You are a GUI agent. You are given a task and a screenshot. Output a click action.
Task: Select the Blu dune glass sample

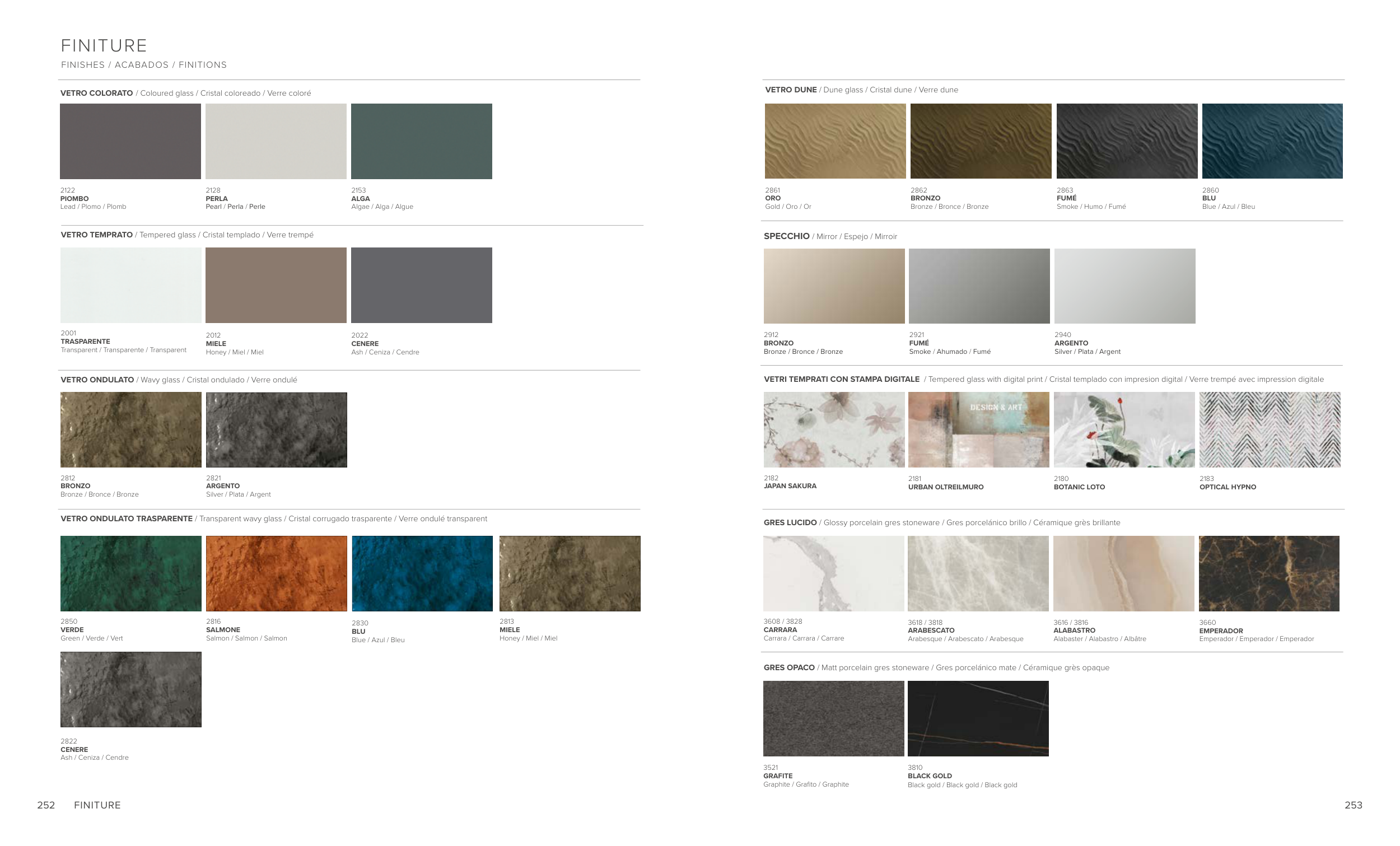[1272, 141]
